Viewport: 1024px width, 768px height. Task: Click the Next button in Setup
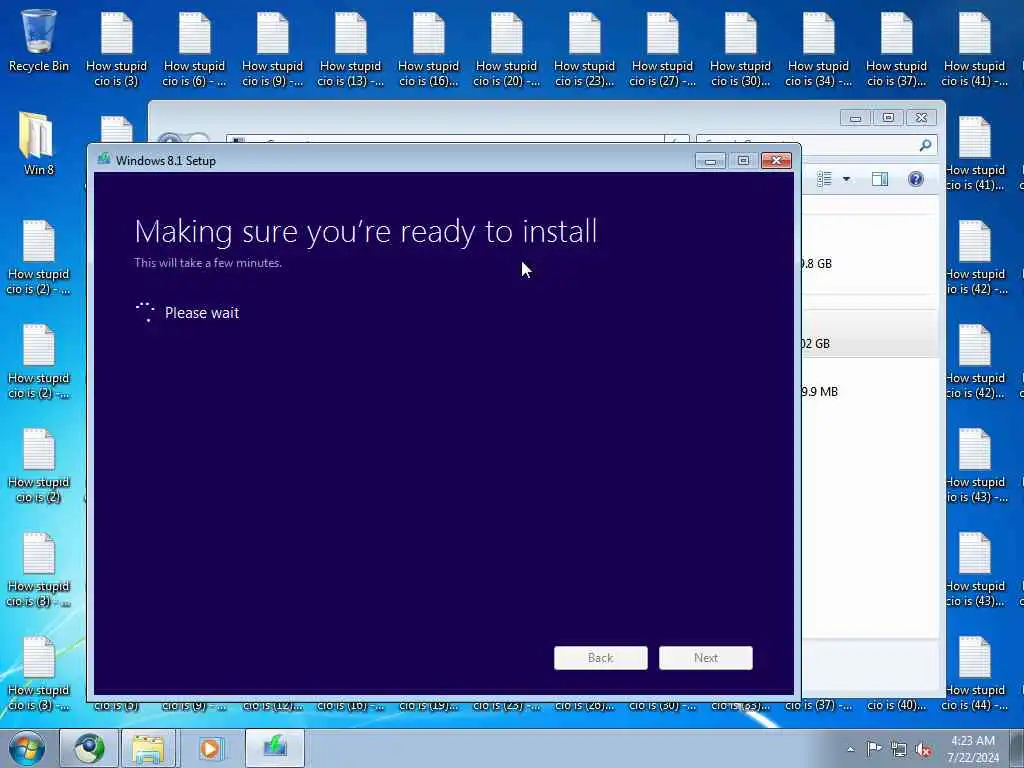[x=706, y=658]
